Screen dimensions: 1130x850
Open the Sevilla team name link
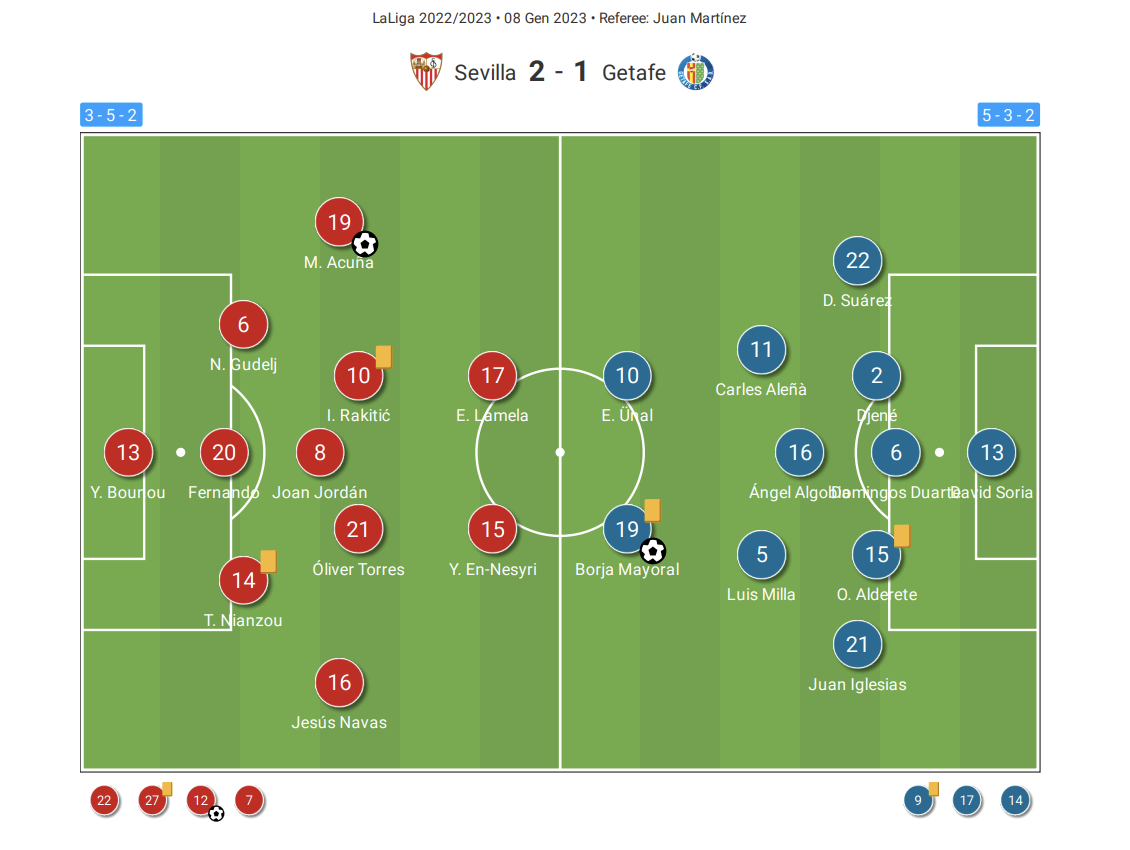pyautogui.click(x=485, y=73)
